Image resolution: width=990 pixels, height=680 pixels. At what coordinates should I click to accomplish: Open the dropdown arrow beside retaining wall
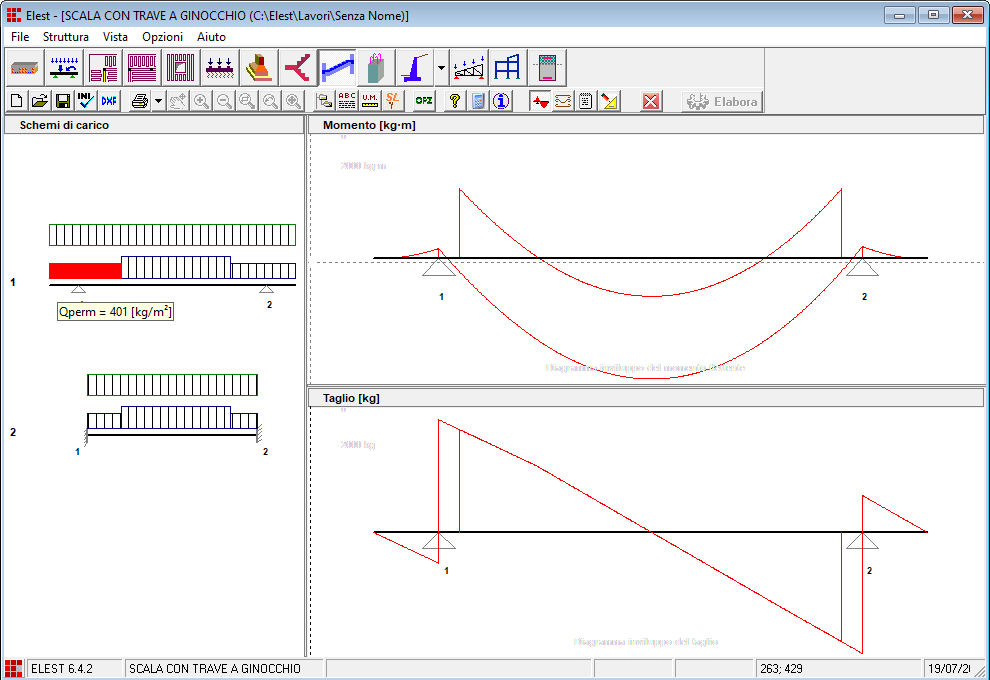(x=441, y=68)
